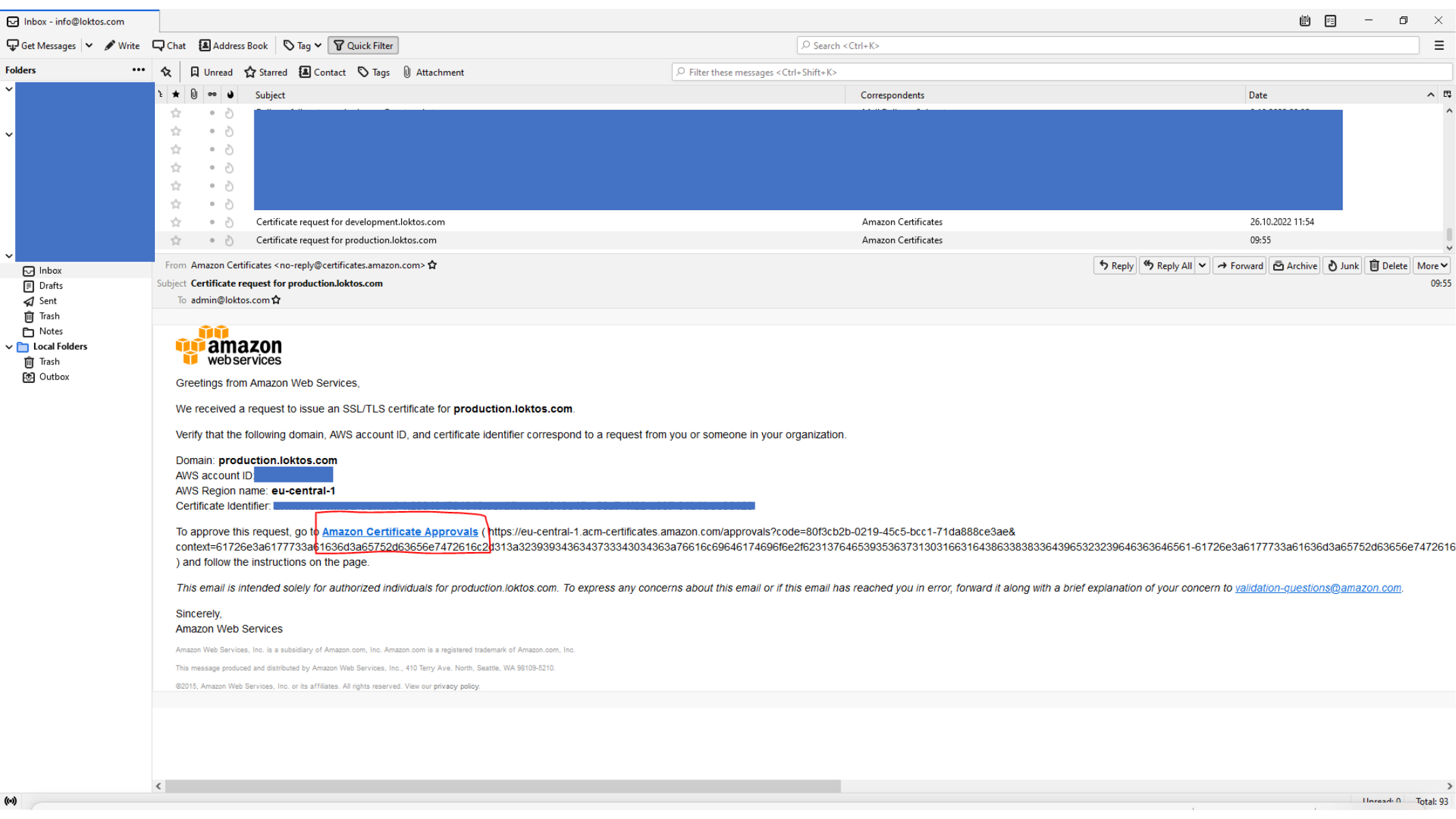Click Reply All button
The image size is (1456, 819).
click(1167, 265)
